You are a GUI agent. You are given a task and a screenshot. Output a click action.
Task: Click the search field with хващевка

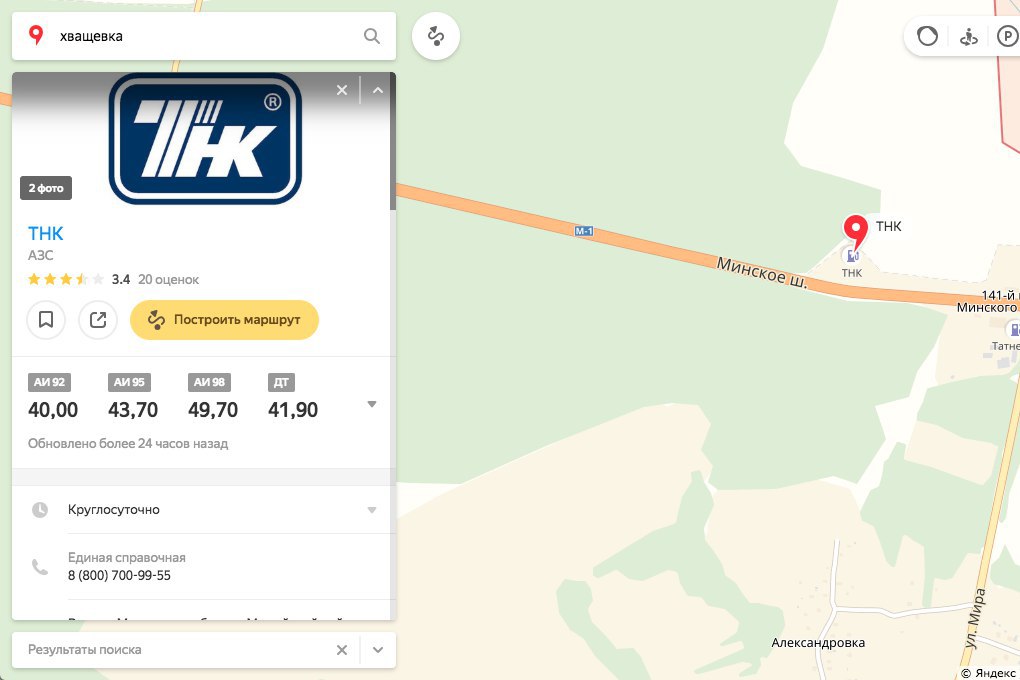[x=204, y=36]
